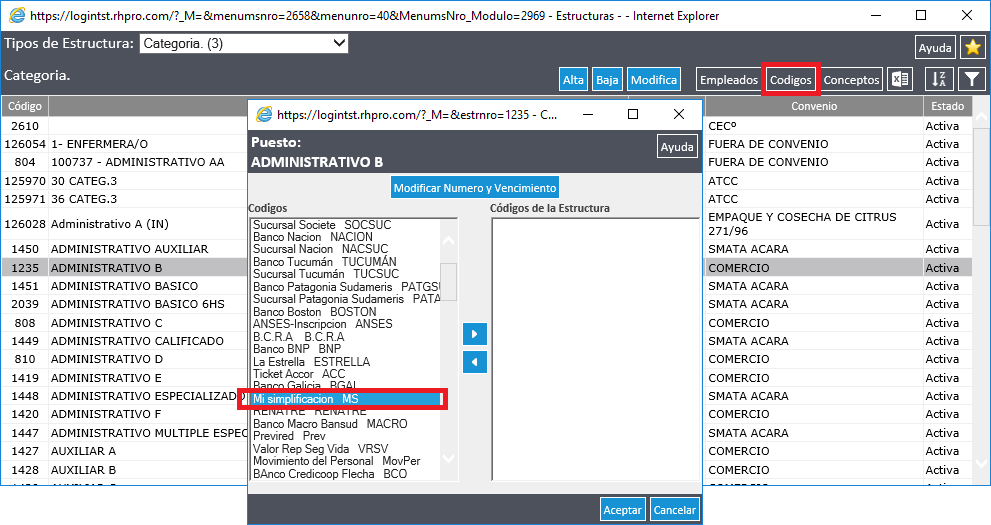Click the funnel filter icon
Image resolution: width=991 pixels, height=525 pixels.
[x=972, y=80]
